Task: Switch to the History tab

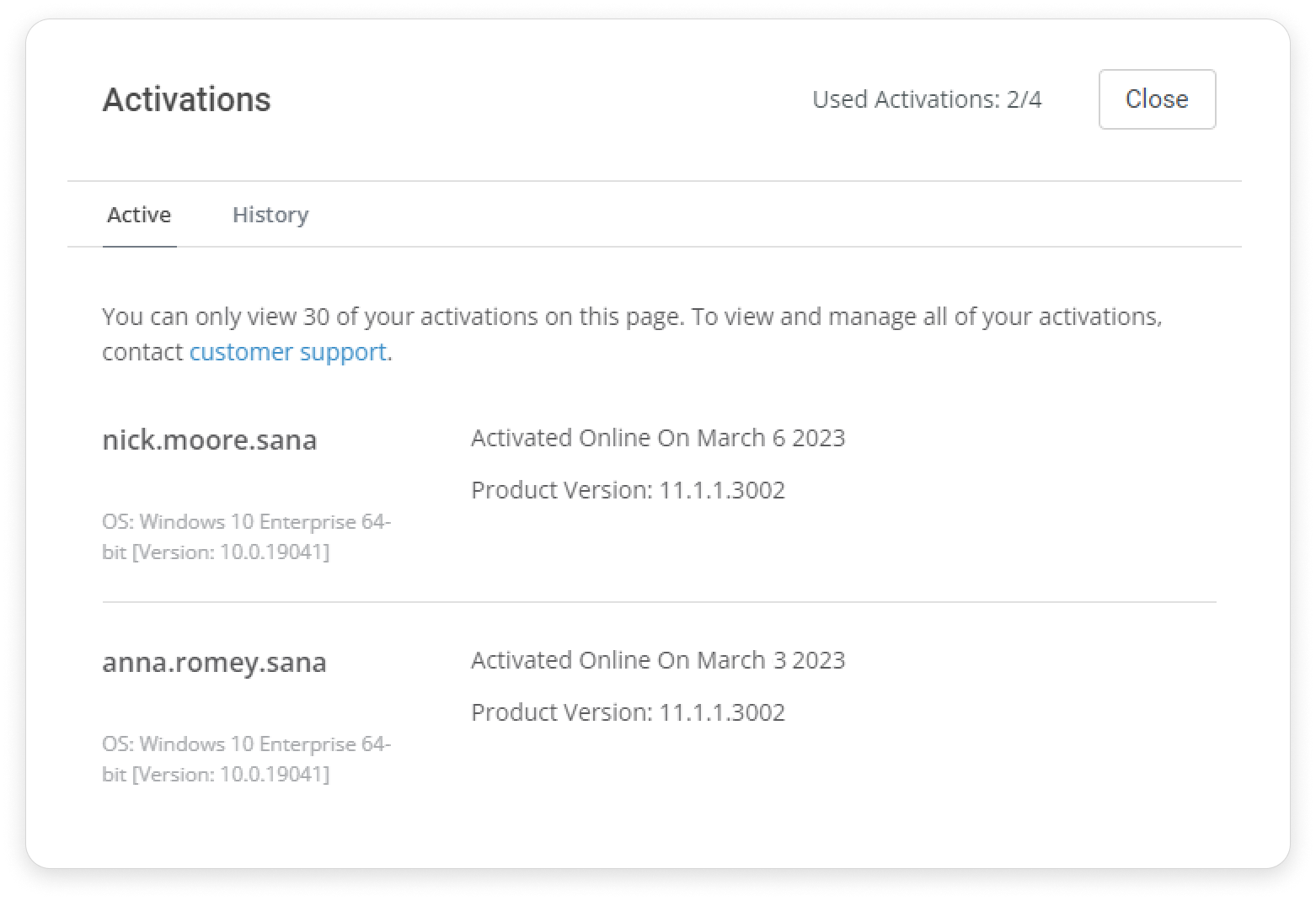Action: coord(270,215)
